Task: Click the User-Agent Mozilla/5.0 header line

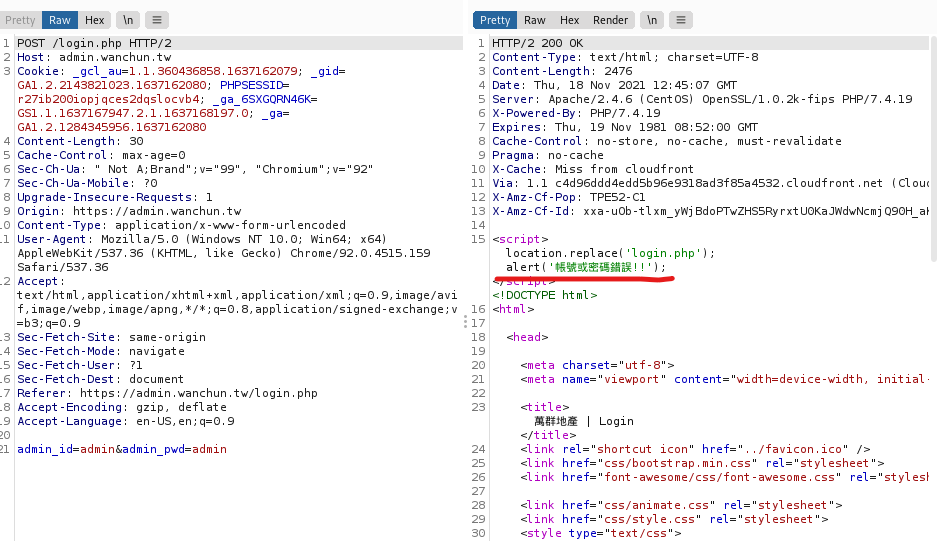Action: click(x=202, y=239)
